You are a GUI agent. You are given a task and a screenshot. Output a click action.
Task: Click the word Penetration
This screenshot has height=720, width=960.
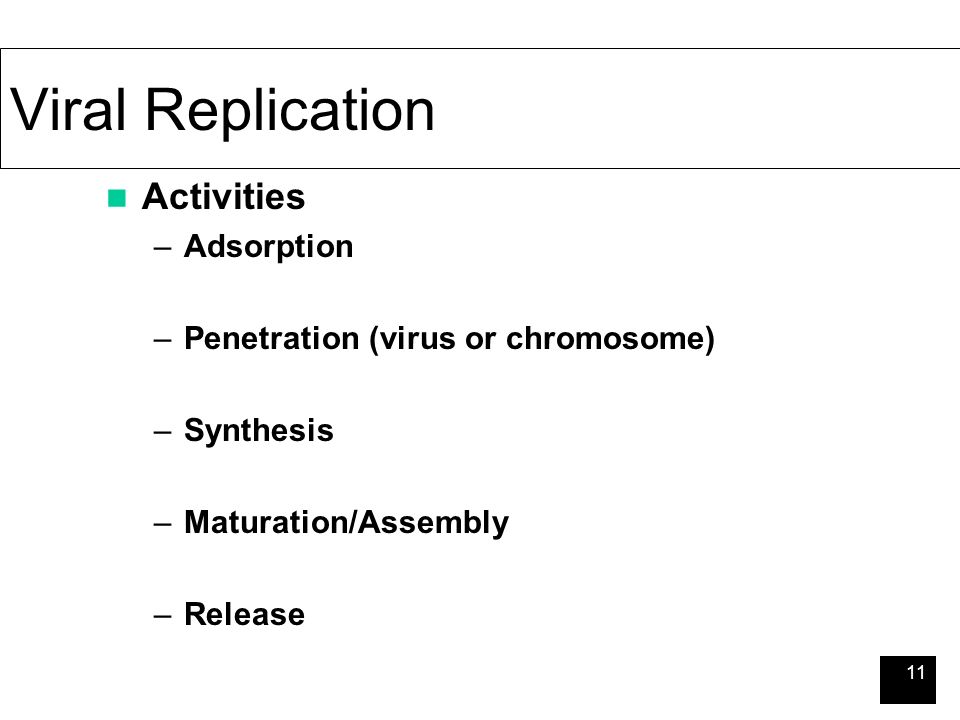pos(272,338)
